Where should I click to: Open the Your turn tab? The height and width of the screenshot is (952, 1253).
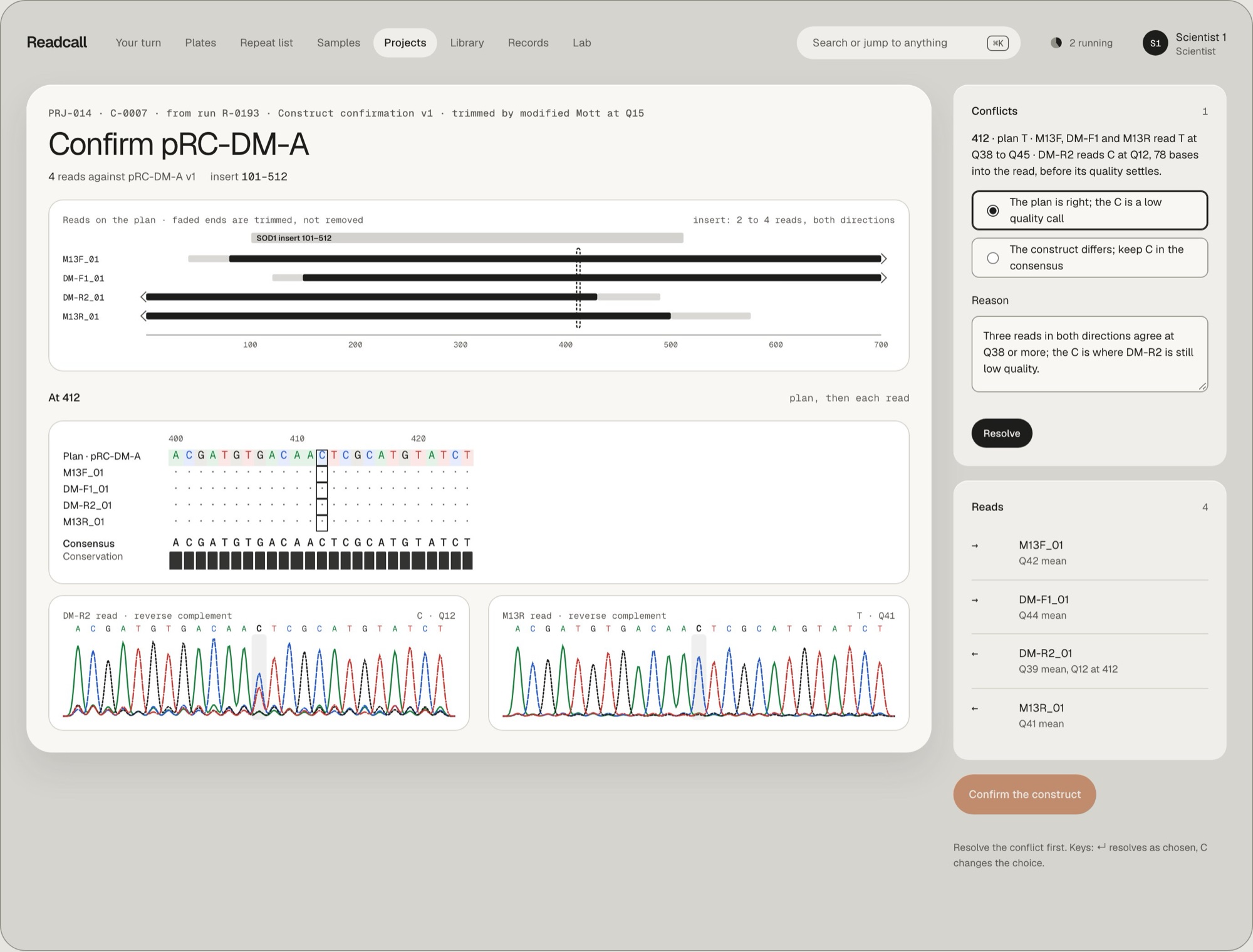[x=138, y=43]
